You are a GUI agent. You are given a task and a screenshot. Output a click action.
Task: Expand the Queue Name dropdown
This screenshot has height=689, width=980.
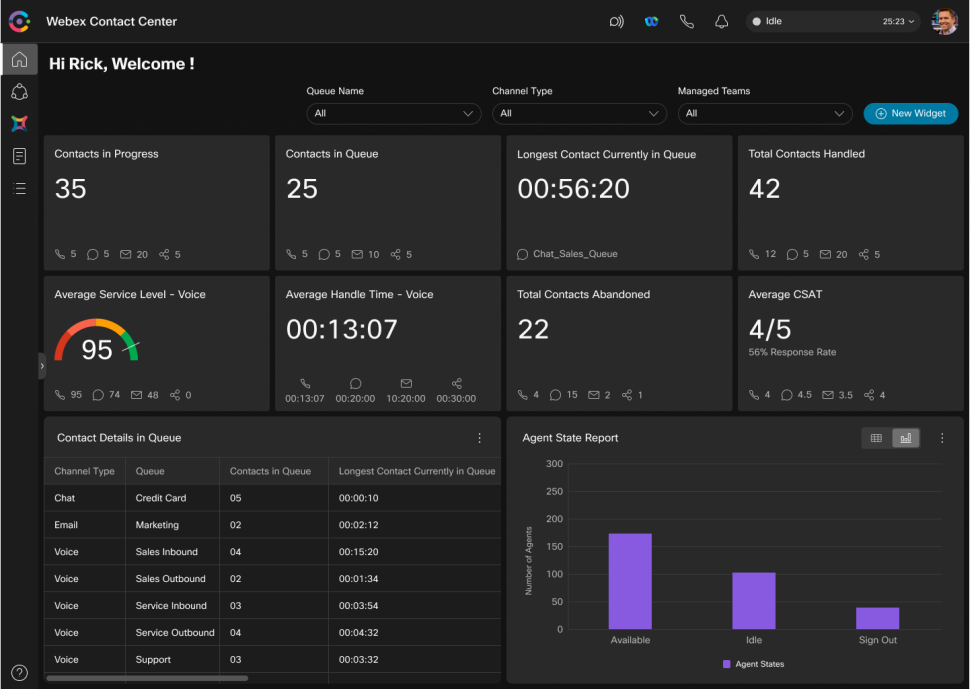[394, 114]
